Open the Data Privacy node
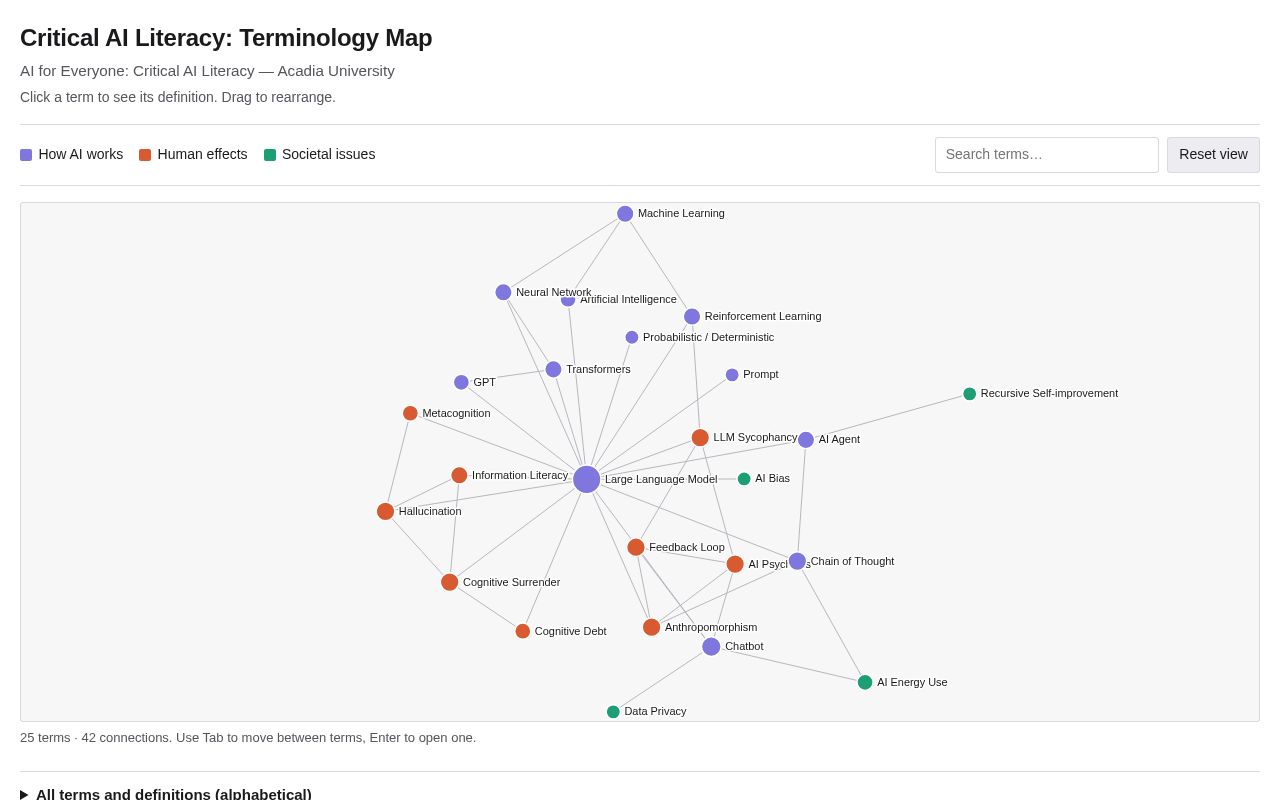The image size is (1280, 800). pyautogui.click(x=613, y=712)
